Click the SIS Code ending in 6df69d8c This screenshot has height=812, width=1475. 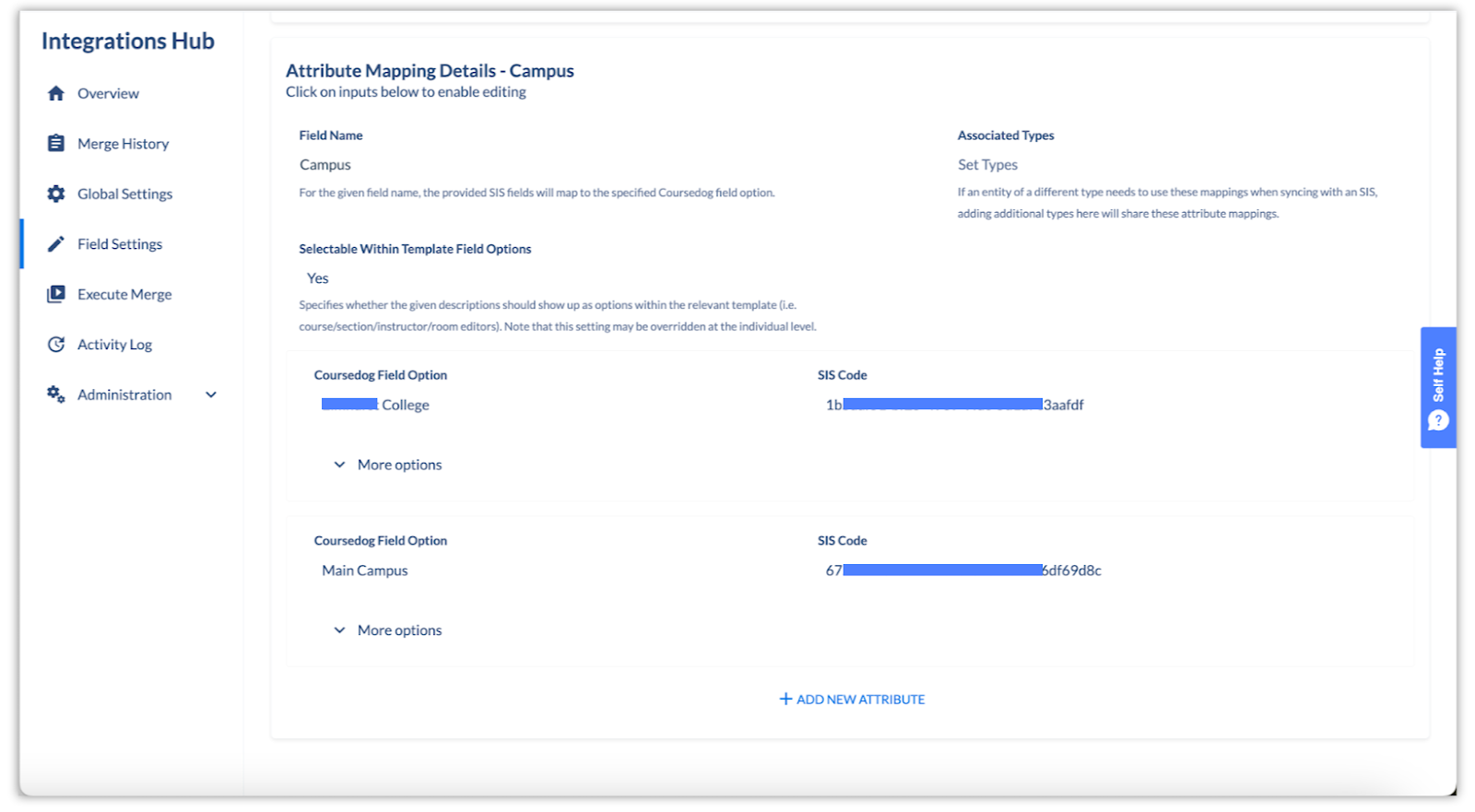pyautogui.click(x=963, y=571)
